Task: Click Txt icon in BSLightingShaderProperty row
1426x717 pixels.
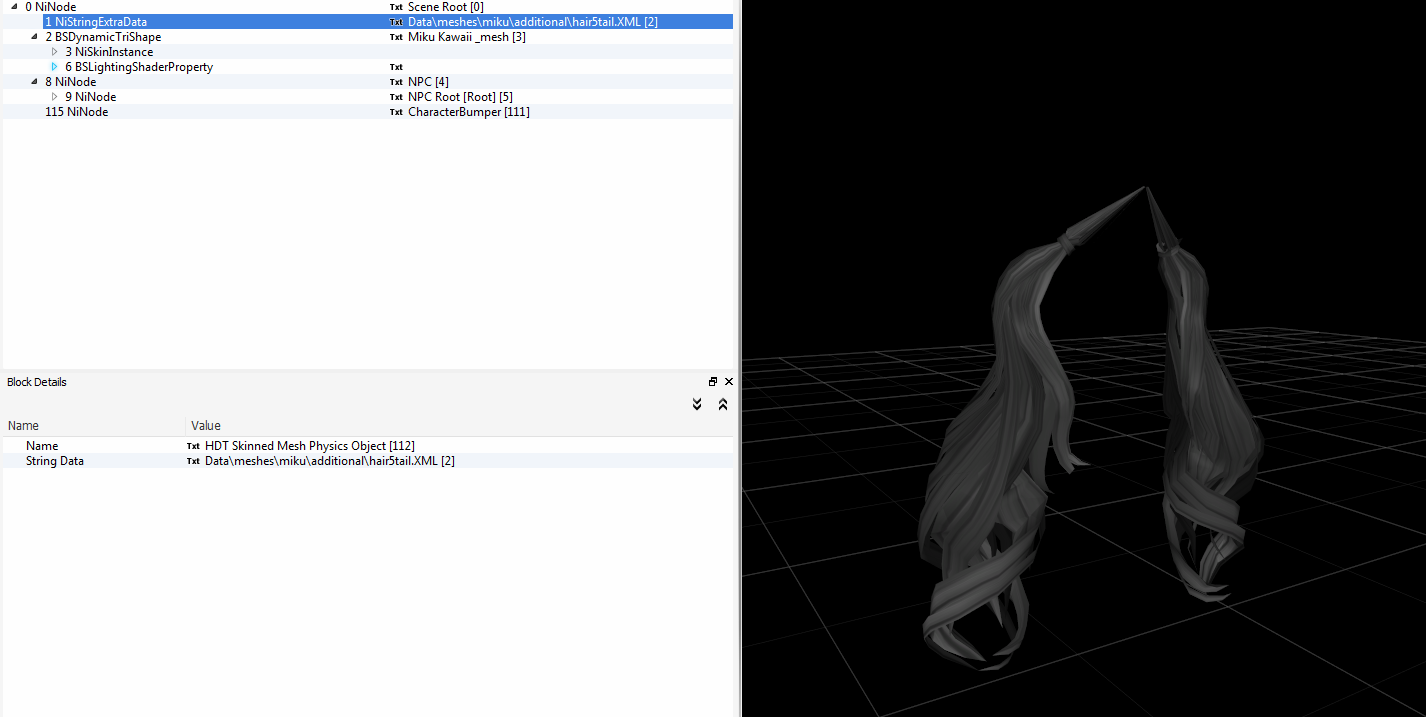Action: (396, 67)
